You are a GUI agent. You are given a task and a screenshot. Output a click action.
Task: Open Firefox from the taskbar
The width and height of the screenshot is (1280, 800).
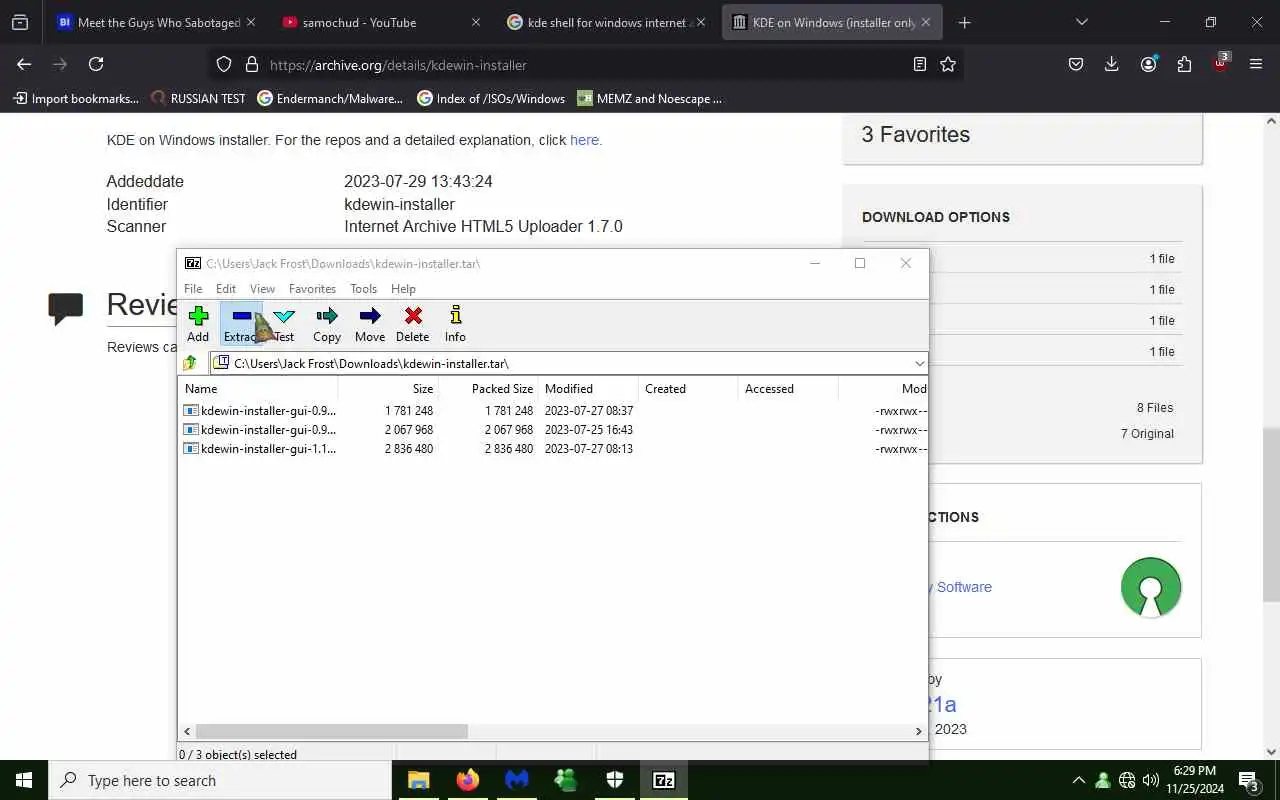tap(467, 780)
